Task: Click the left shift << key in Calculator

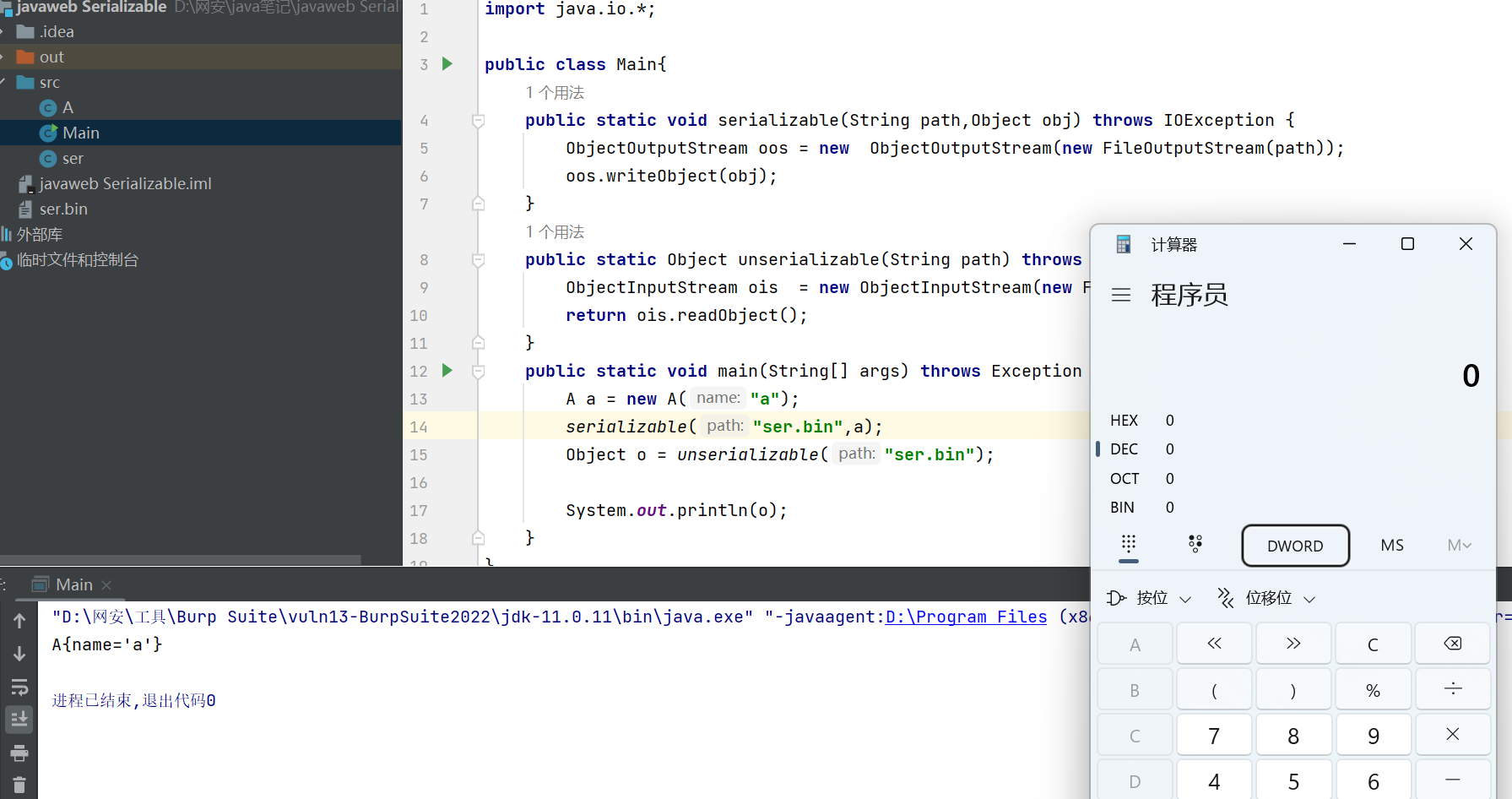Action: click(x=1214, y=644)
